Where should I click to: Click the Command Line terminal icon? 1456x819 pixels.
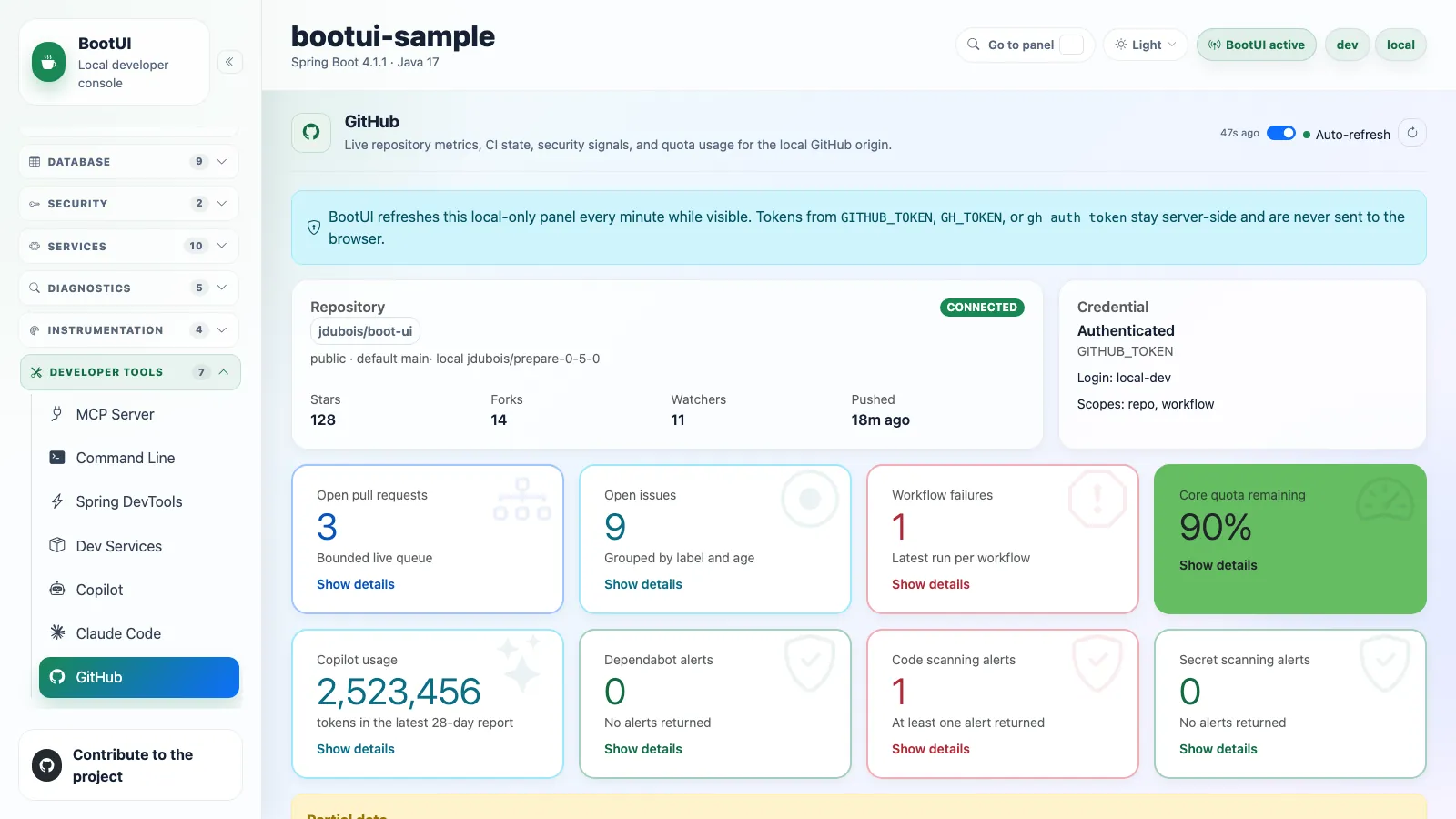57,458
